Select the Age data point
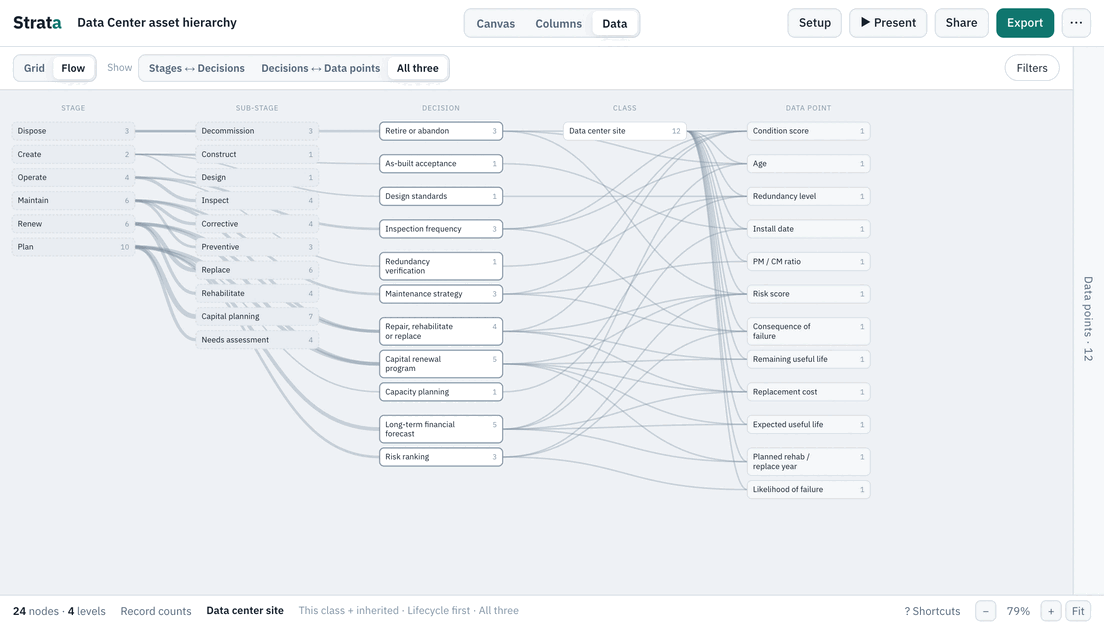 [808, 163]
